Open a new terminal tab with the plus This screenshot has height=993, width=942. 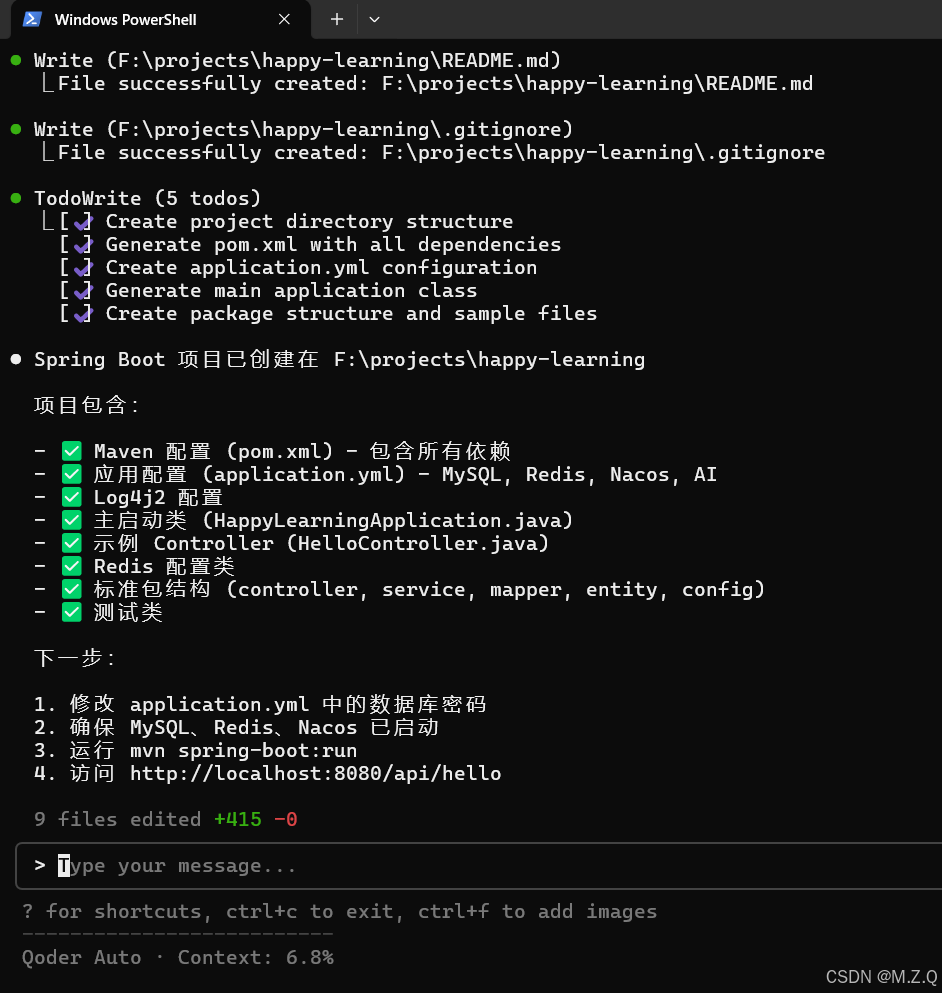tap(336, 19)
